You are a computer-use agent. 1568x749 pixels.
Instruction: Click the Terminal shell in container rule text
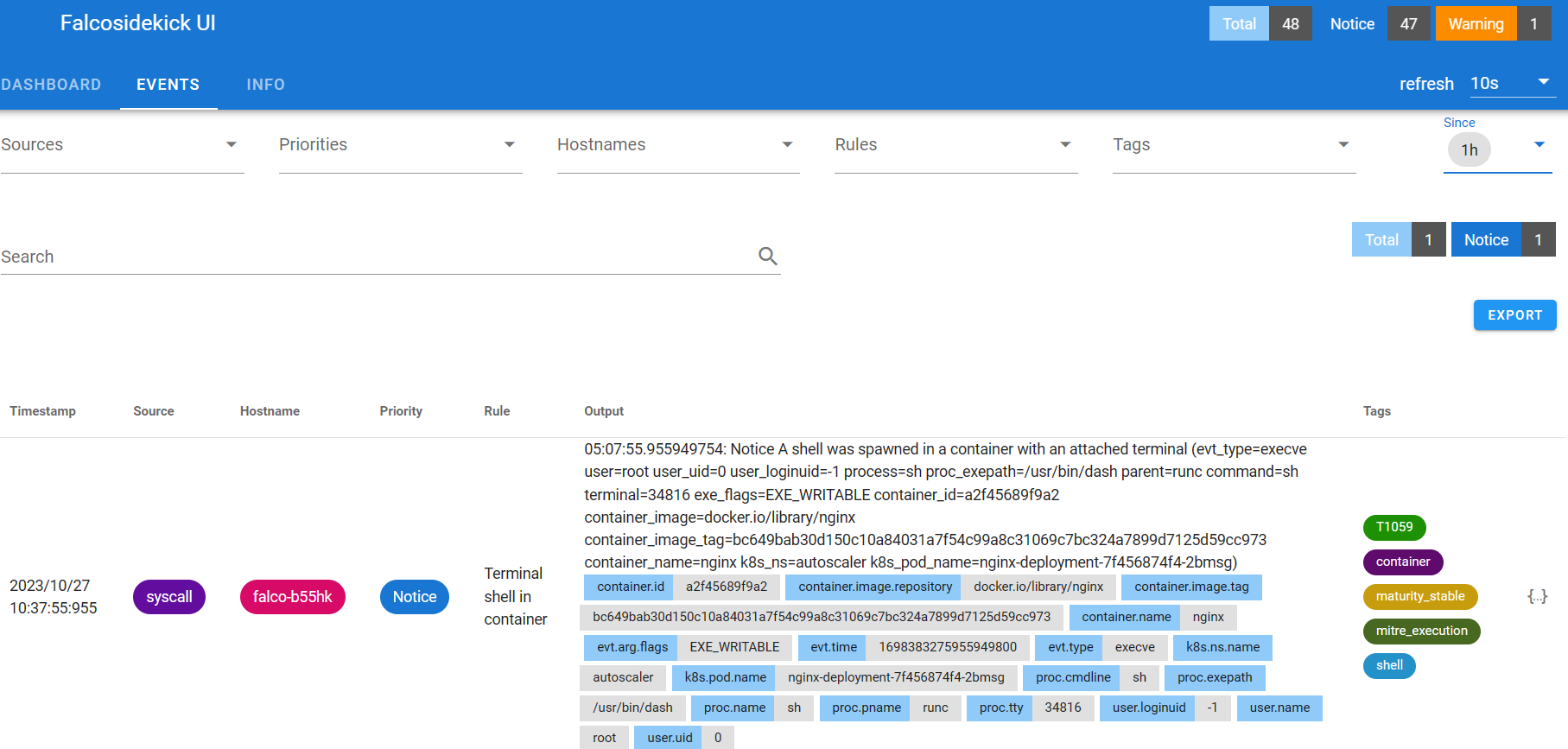516,596
